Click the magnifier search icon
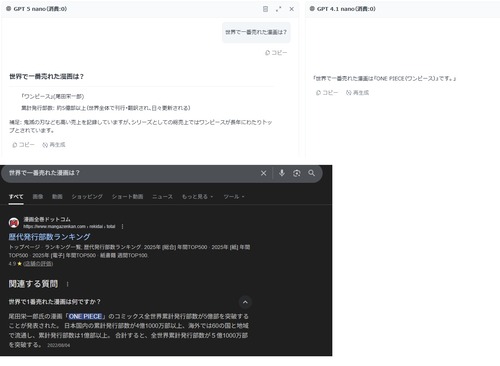The width and height of the screenshot is (500, 366). click(311, 173)
